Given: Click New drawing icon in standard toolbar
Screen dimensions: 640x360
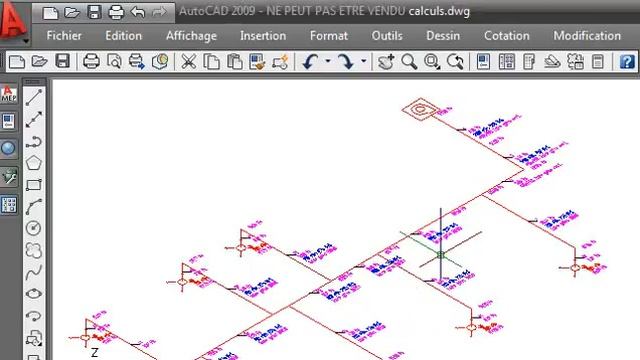Looking at the screenshot, I should coord(17,62).
